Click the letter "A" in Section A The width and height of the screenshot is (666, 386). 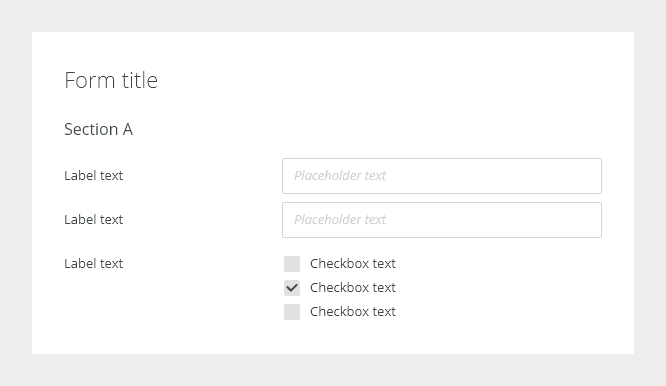128,130
